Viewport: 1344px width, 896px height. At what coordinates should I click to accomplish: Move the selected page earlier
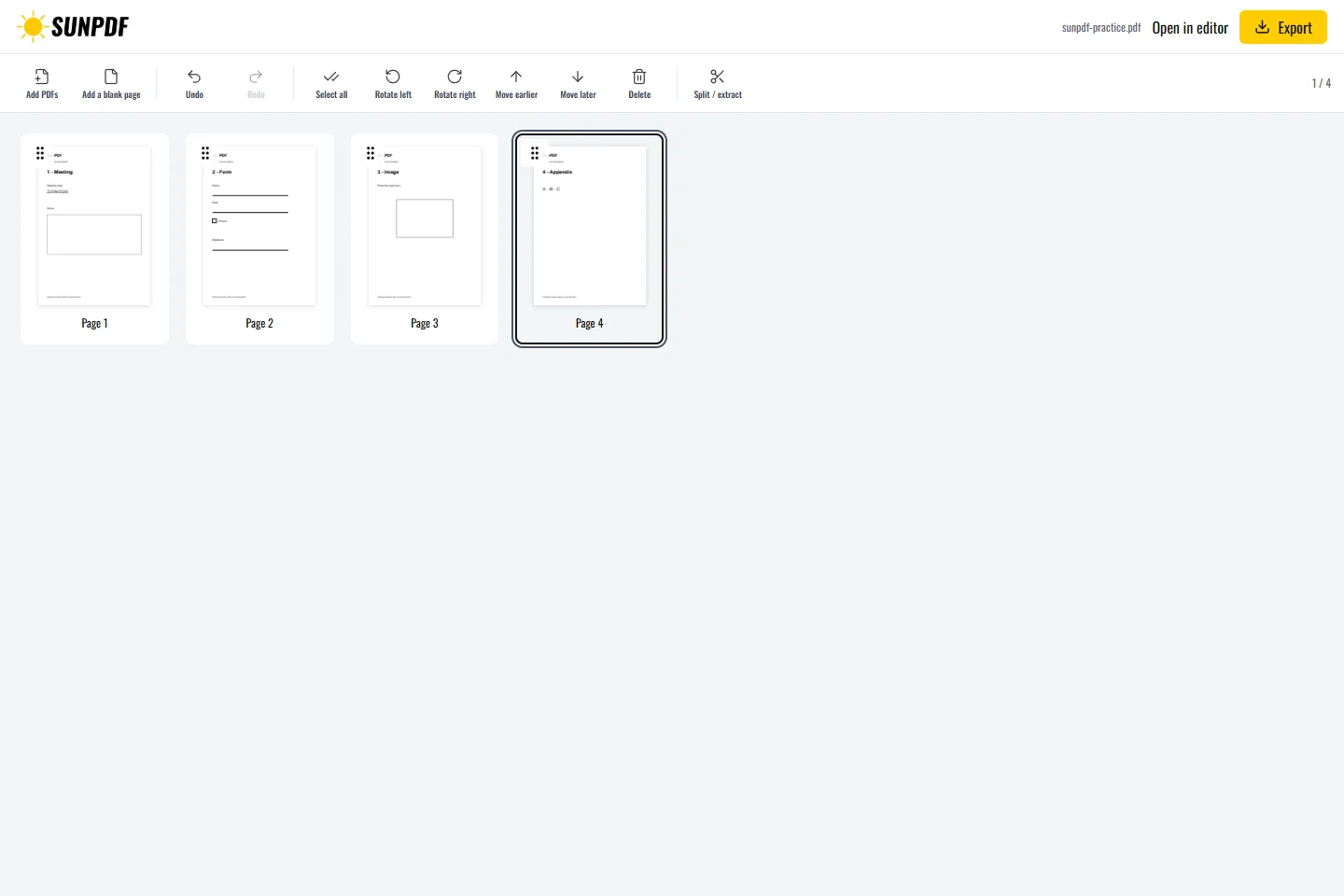(x=516, y=83)
